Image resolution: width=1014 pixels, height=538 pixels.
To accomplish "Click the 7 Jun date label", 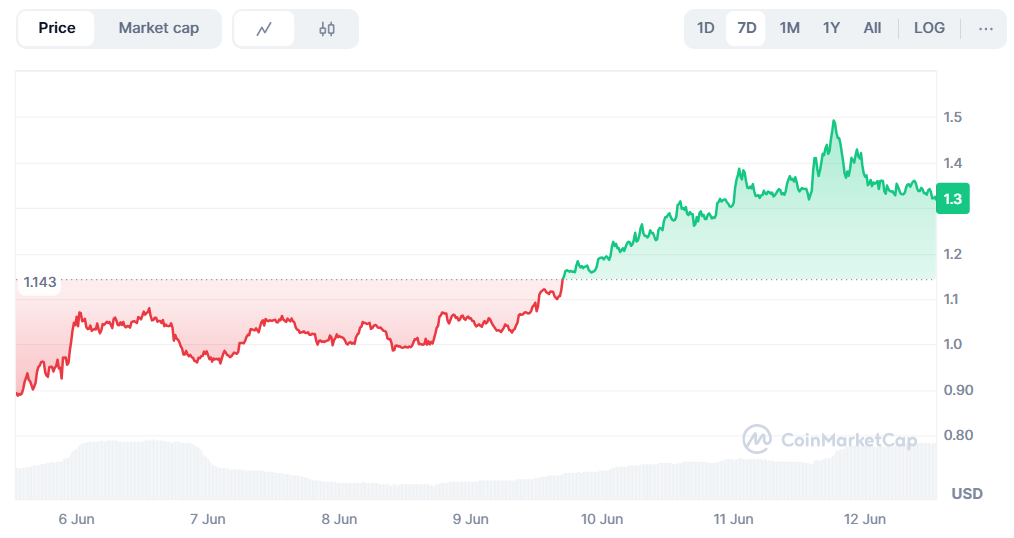I will 207,519.
